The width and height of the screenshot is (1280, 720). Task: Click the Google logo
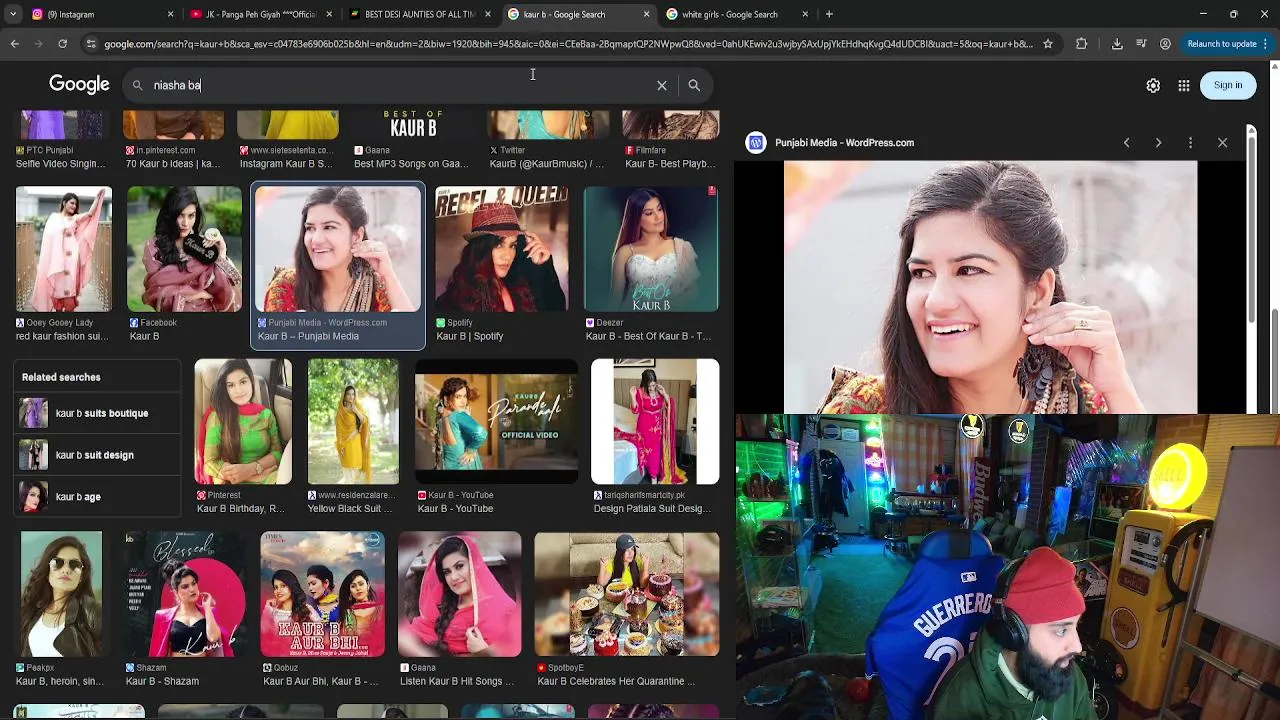(79, 85)
